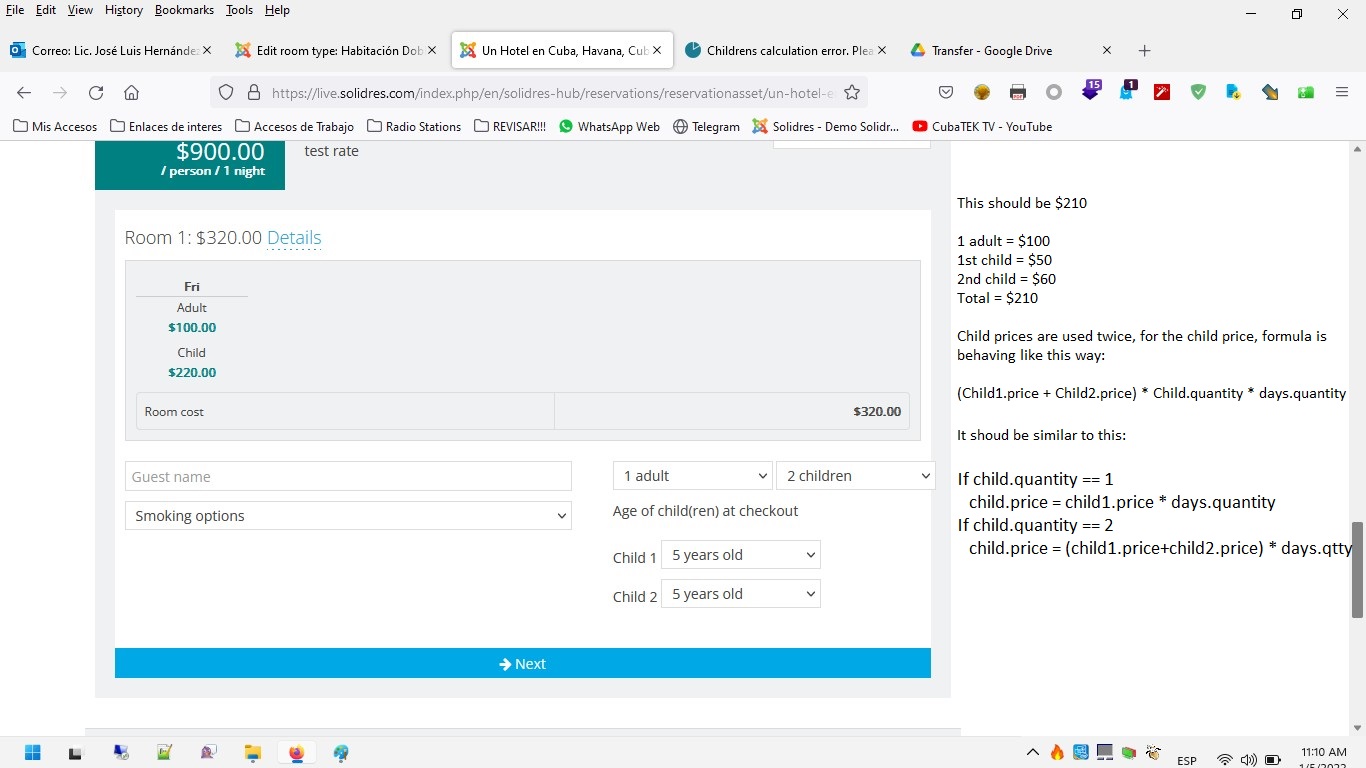Open the Windows Start menu
This screenshot has width=1366, height=768.
33,753
